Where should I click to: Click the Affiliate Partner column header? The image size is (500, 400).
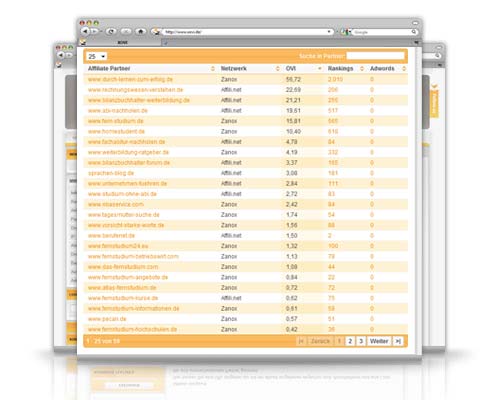[x=109, y=68]
